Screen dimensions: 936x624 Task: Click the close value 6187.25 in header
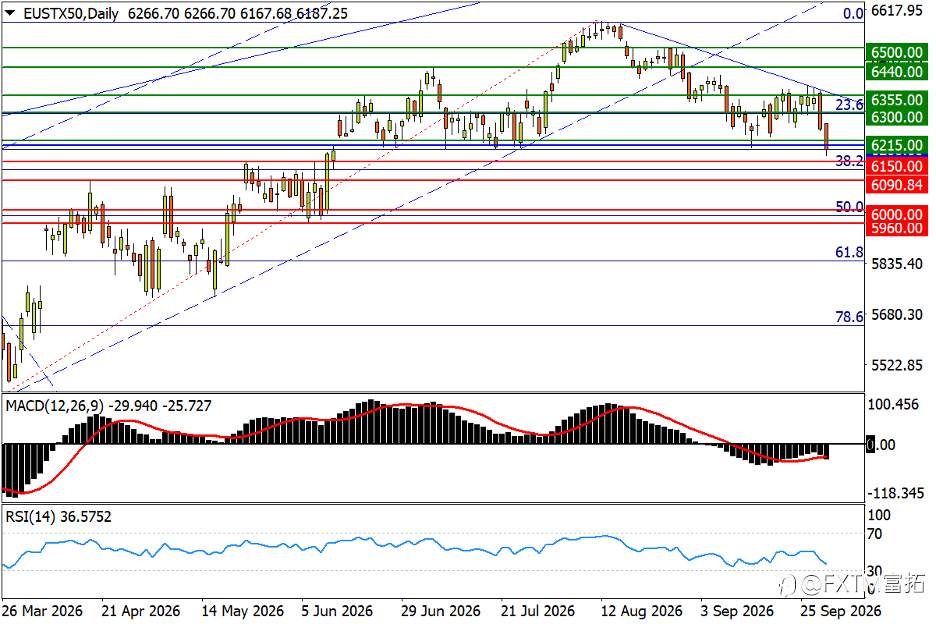[322, 14]
